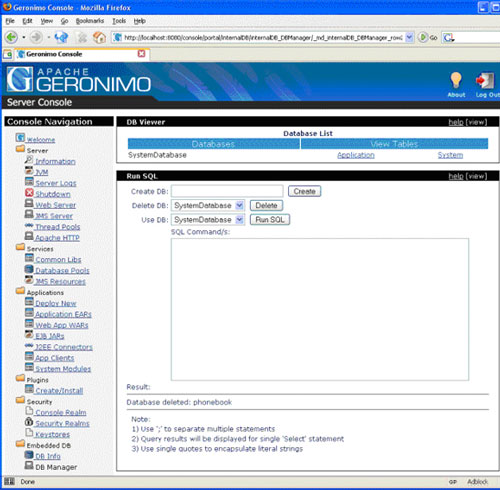
Task: Click the Server folder in navigation
Action: pyautogui.click(x=20, y=149)
